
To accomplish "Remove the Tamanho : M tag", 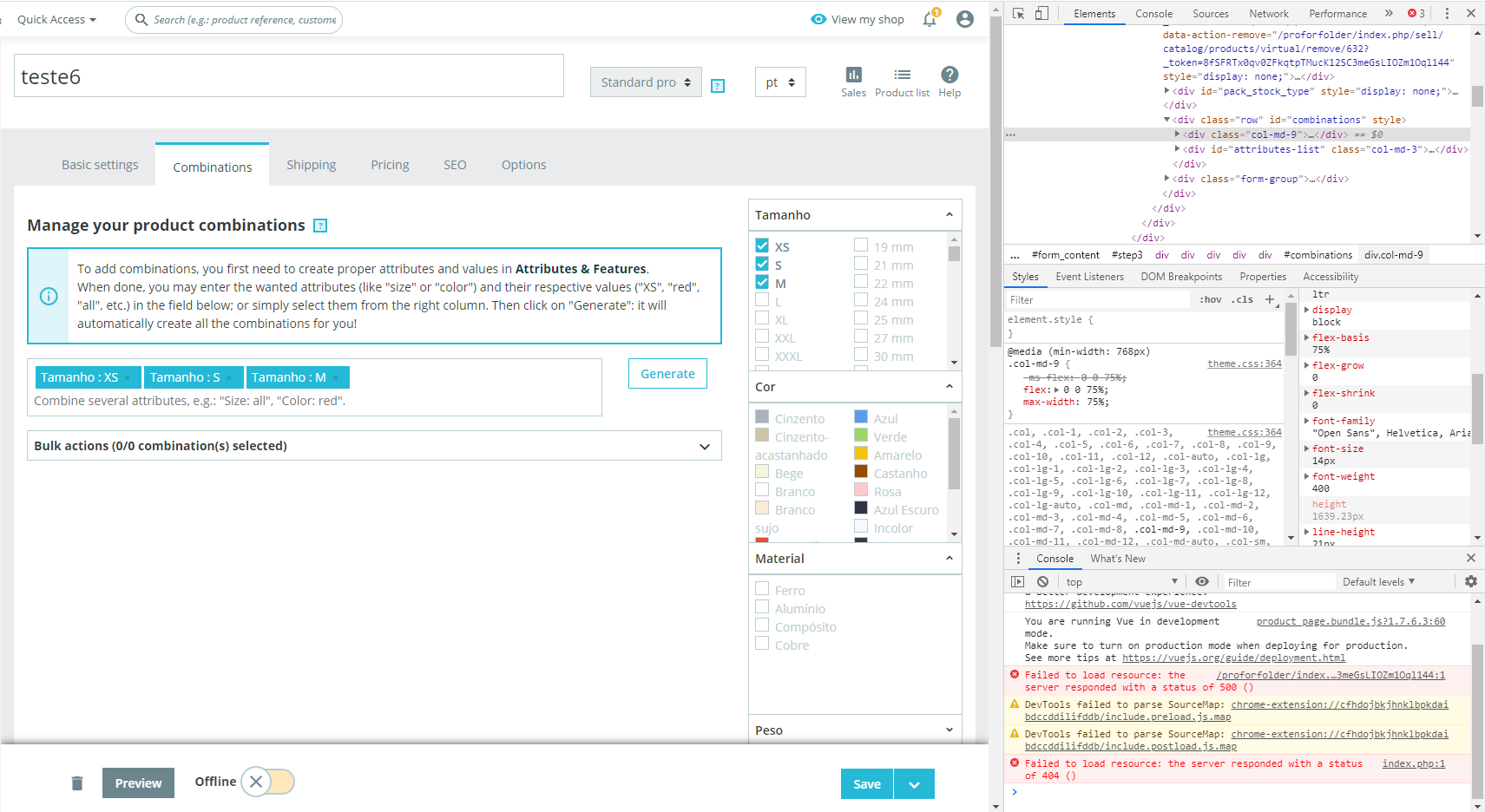I will click(x=335, y=377).
